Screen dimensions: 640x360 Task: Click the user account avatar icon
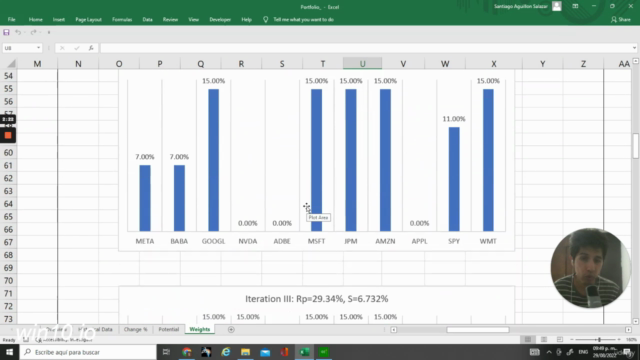tap(556, 6)
